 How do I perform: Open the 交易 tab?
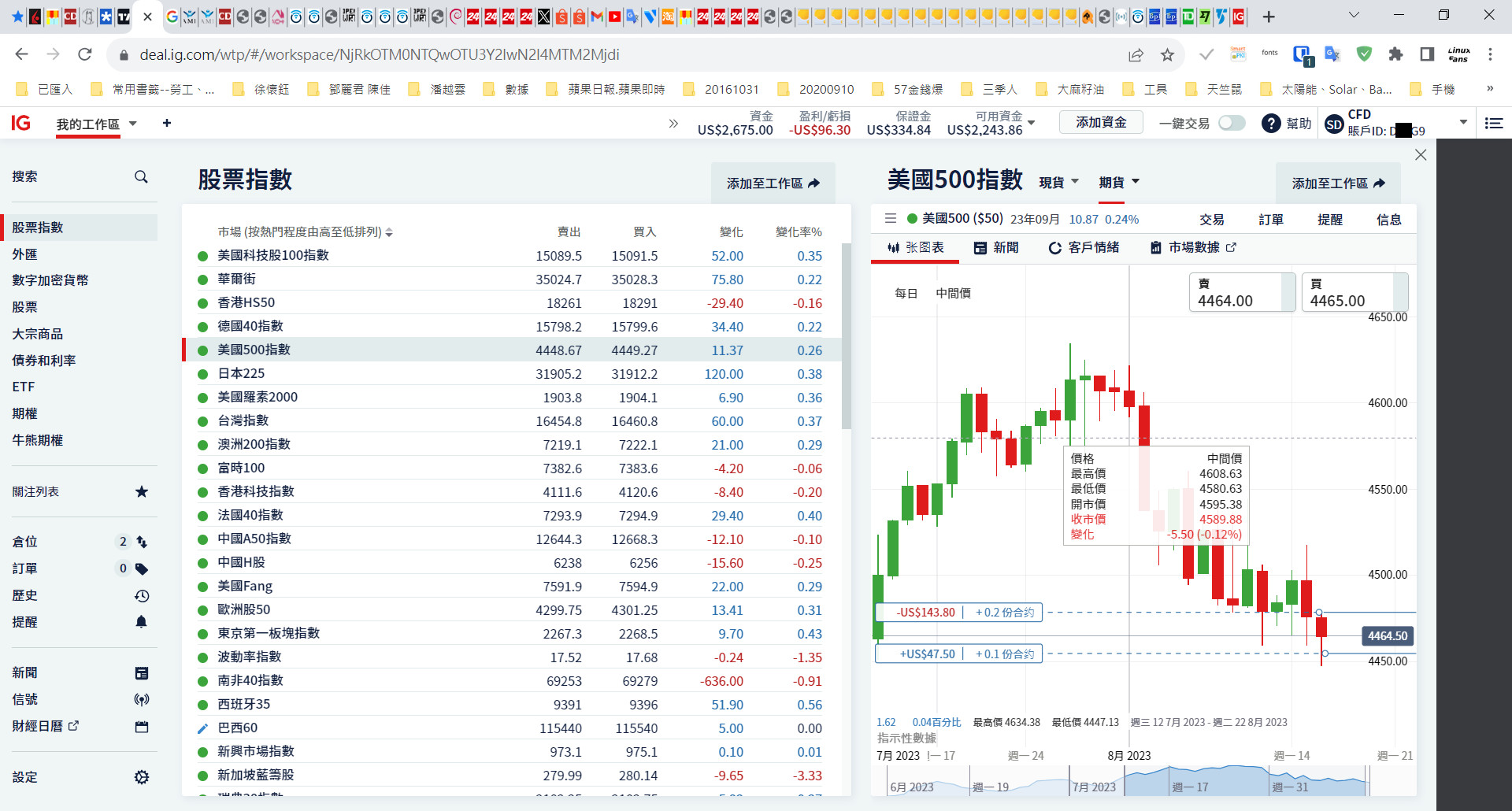(1212, 220)
